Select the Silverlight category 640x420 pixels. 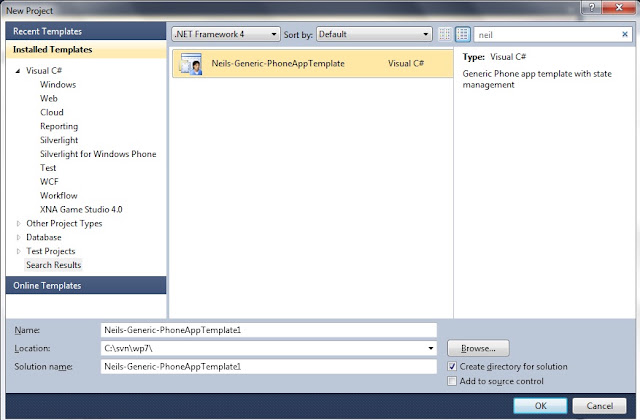point(59,140)
